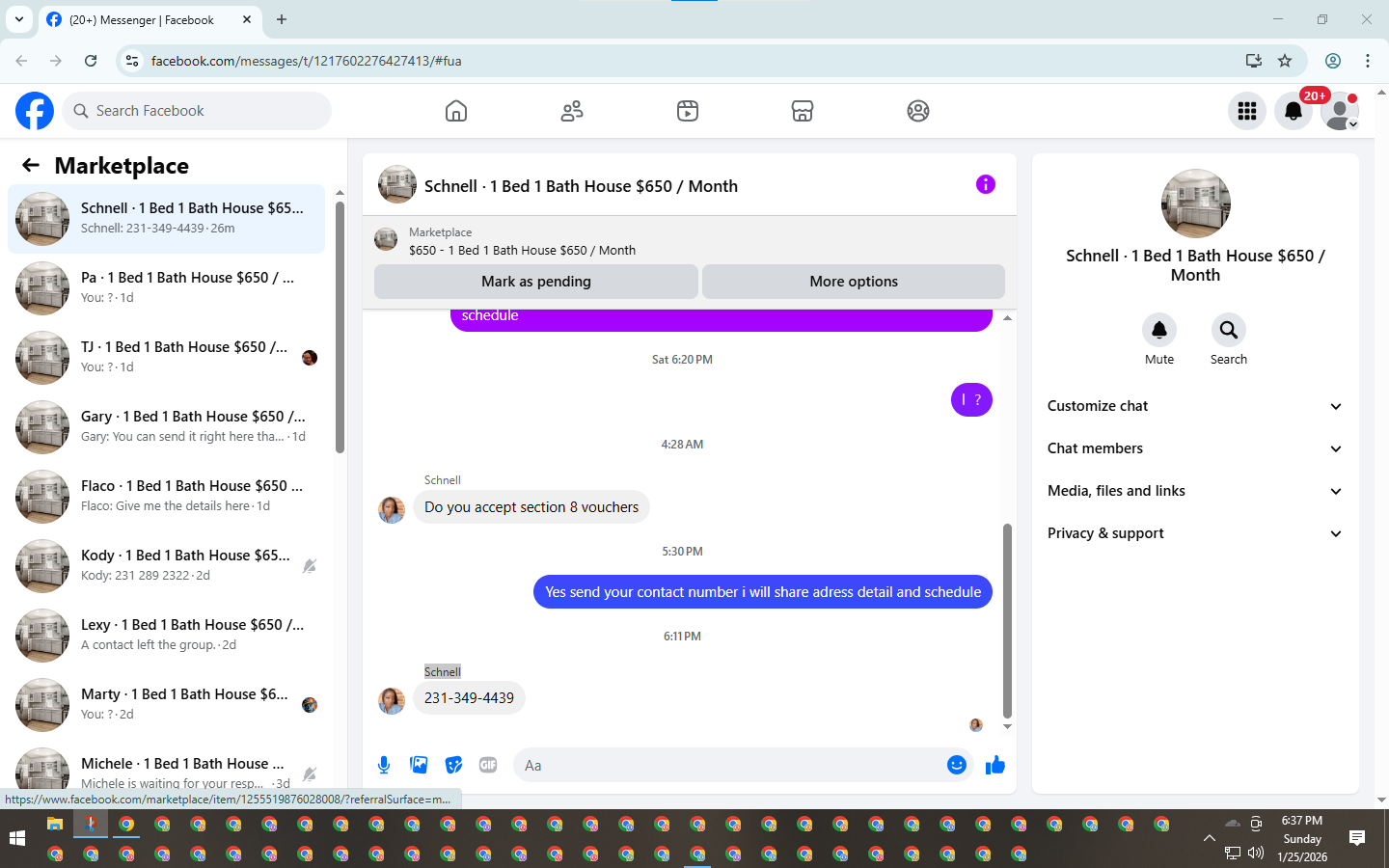Expand the Chat members section
Screen dimensions: 1389x868
pos(1195,448)
